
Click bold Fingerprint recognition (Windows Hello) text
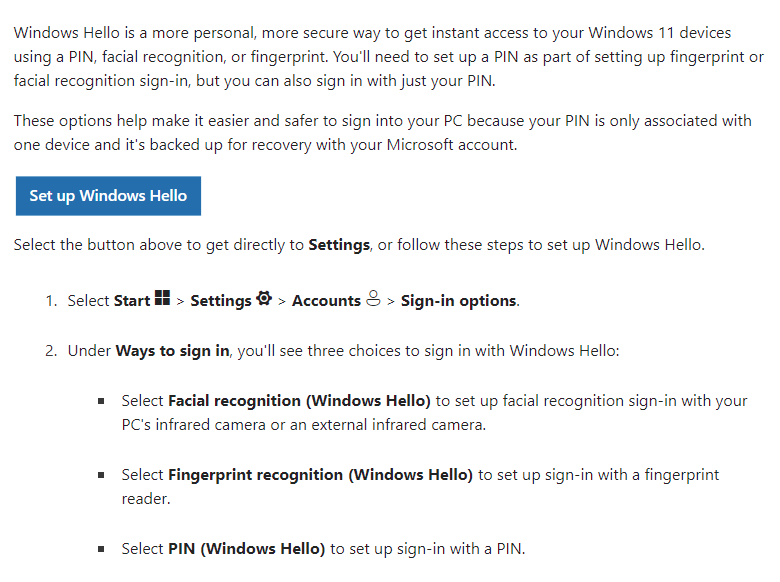320,474
